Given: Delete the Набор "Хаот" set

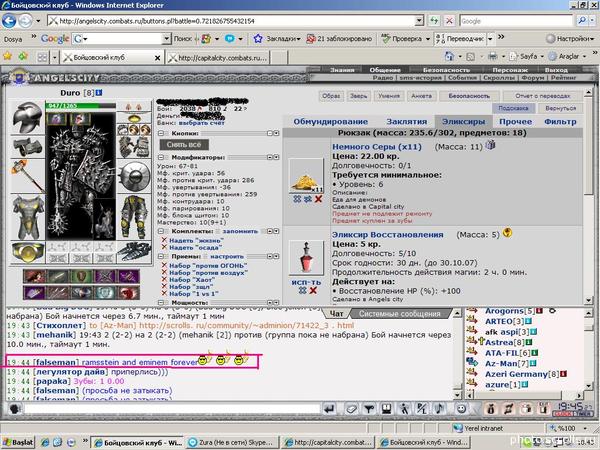Looking at the screenshot, I should pos(164,280).
